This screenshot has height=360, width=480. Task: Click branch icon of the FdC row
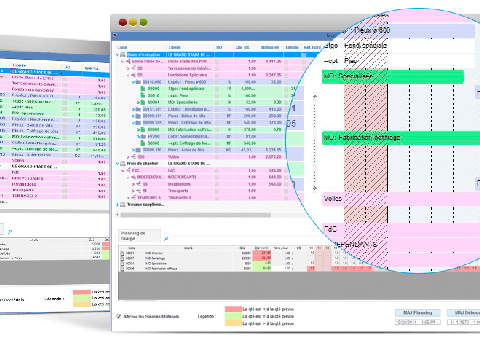128,170
